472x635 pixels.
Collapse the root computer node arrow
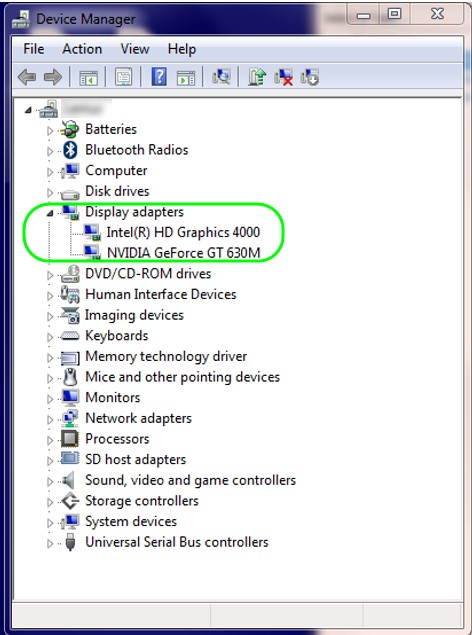point(28,110)
